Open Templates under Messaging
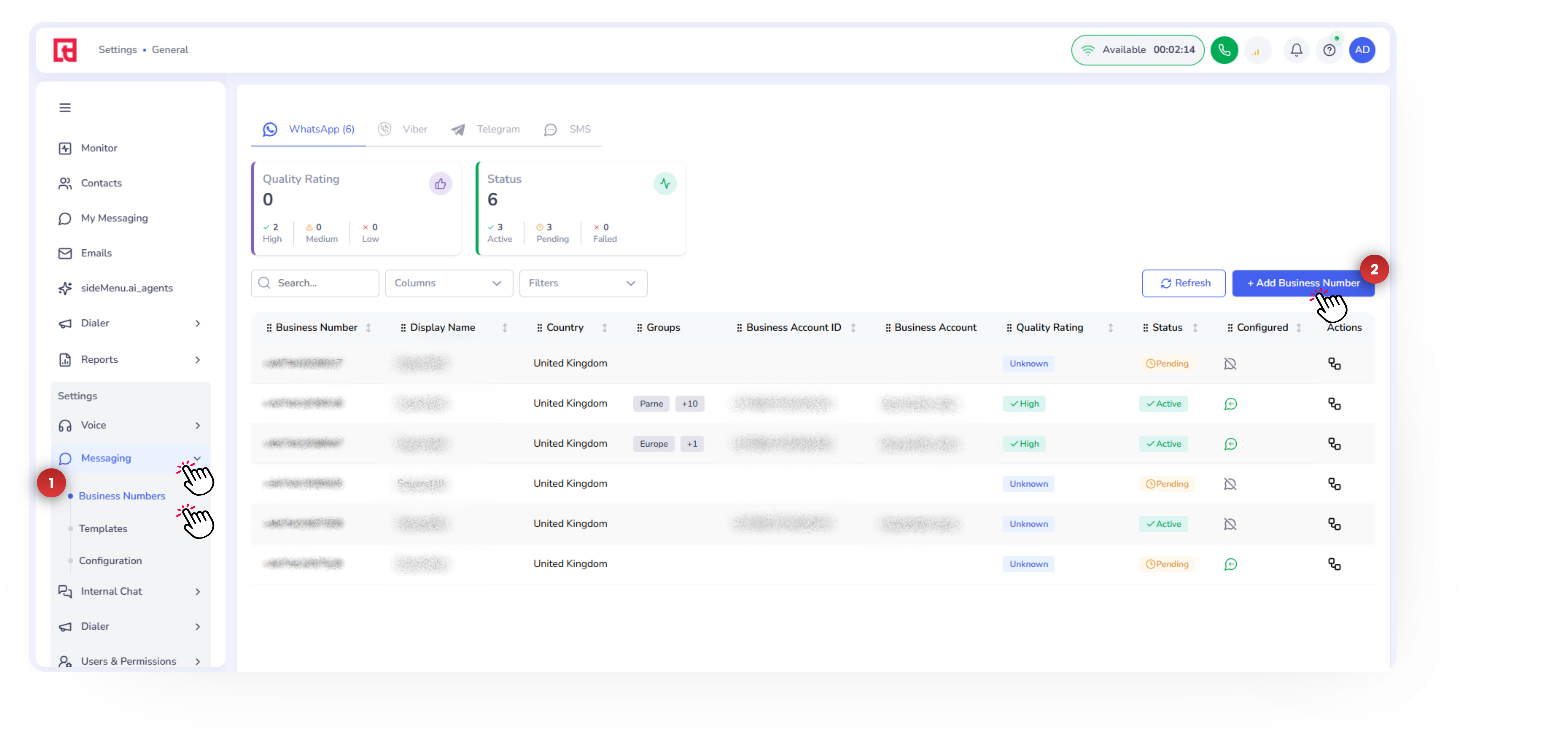The width and height of the screenshot is (1568, 732). (x=103, y=529)
